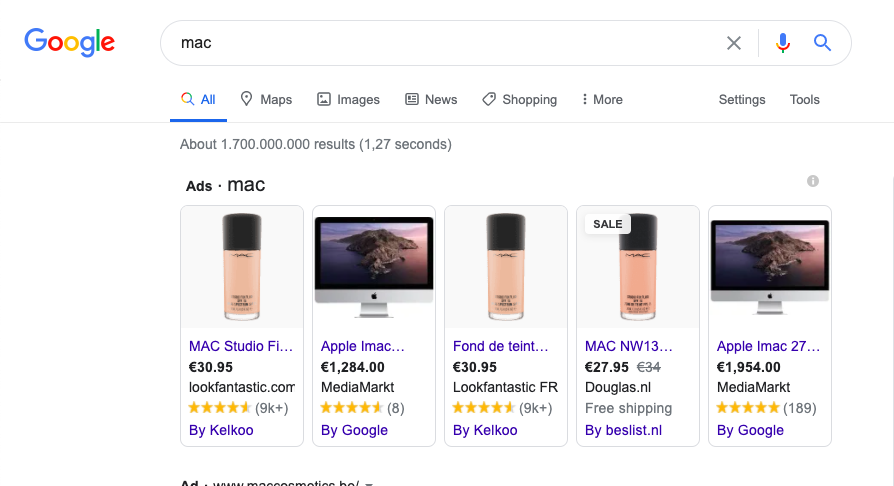Open the MAC NW13… ad link
Screen dimensions: 894x486
click(x=629, y=346)
